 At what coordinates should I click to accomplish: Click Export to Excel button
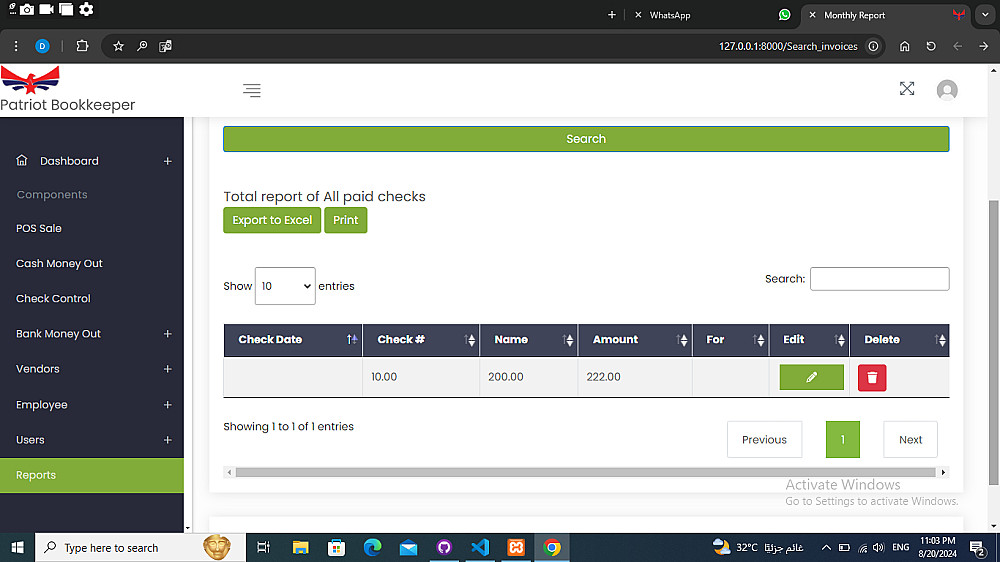point(272,220)
